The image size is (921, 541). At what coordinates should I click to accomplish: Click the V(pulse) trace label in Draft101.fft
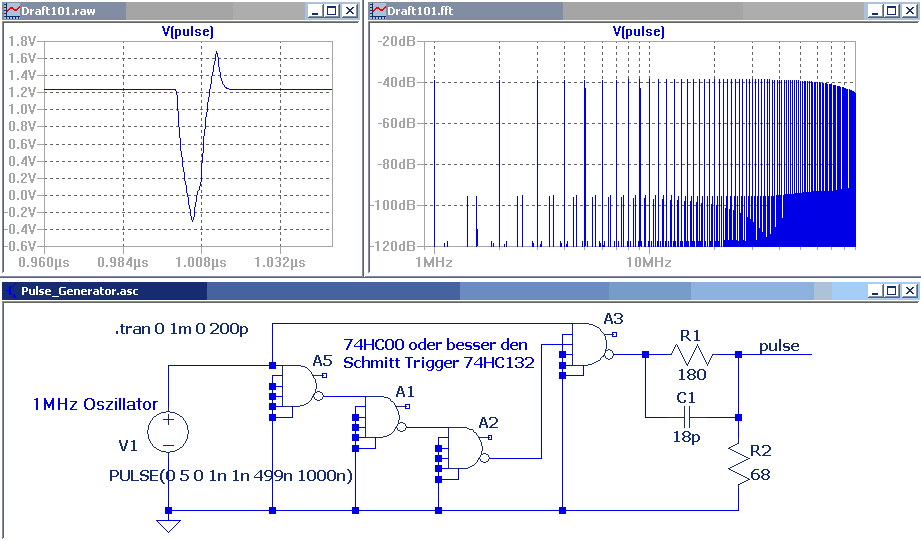coord(638,32)
